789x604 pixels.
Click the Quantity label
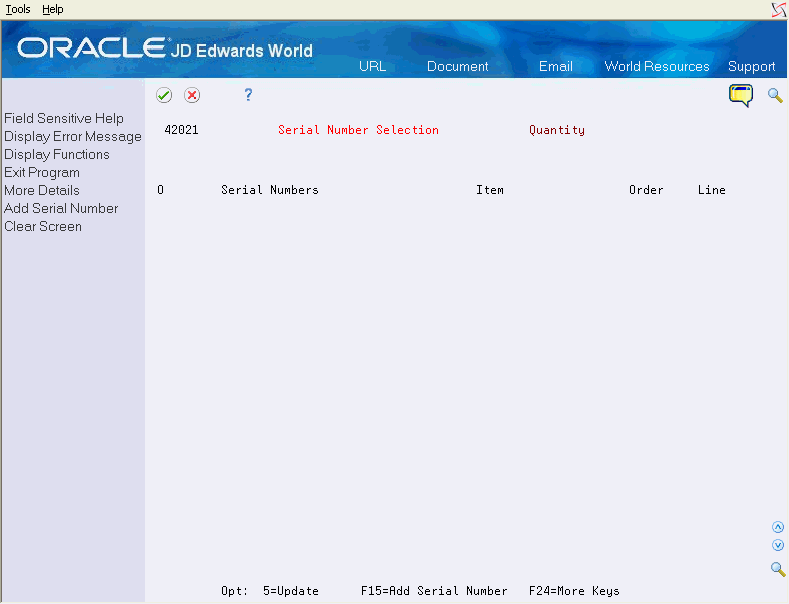(557, 130)
